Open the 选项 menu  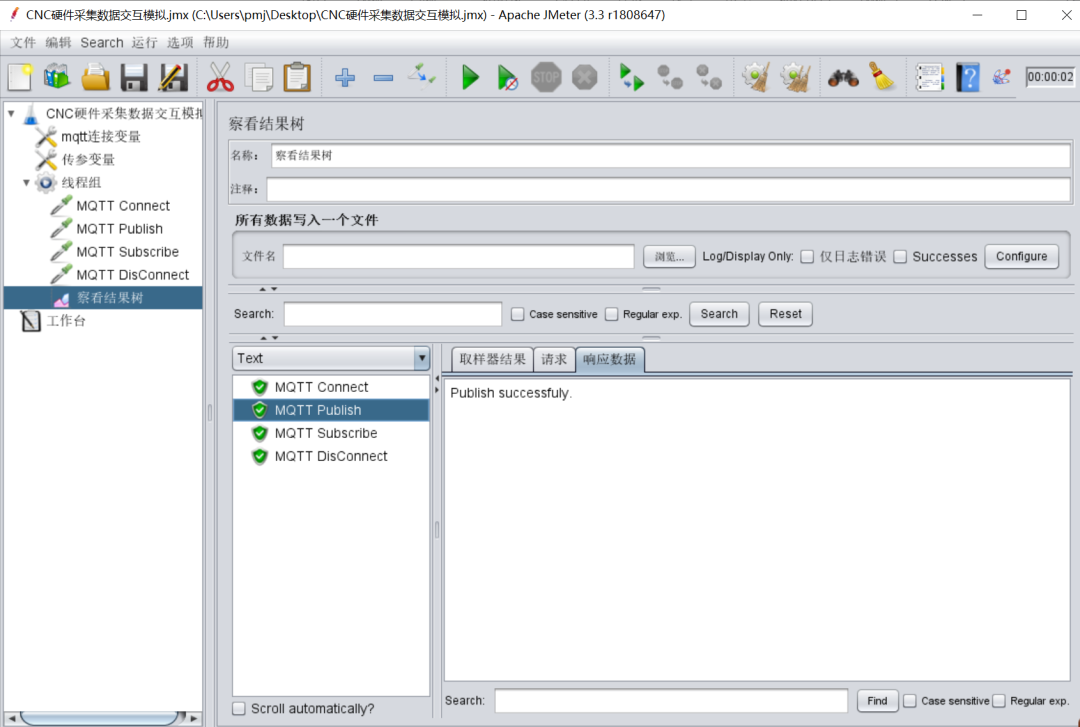180,43
